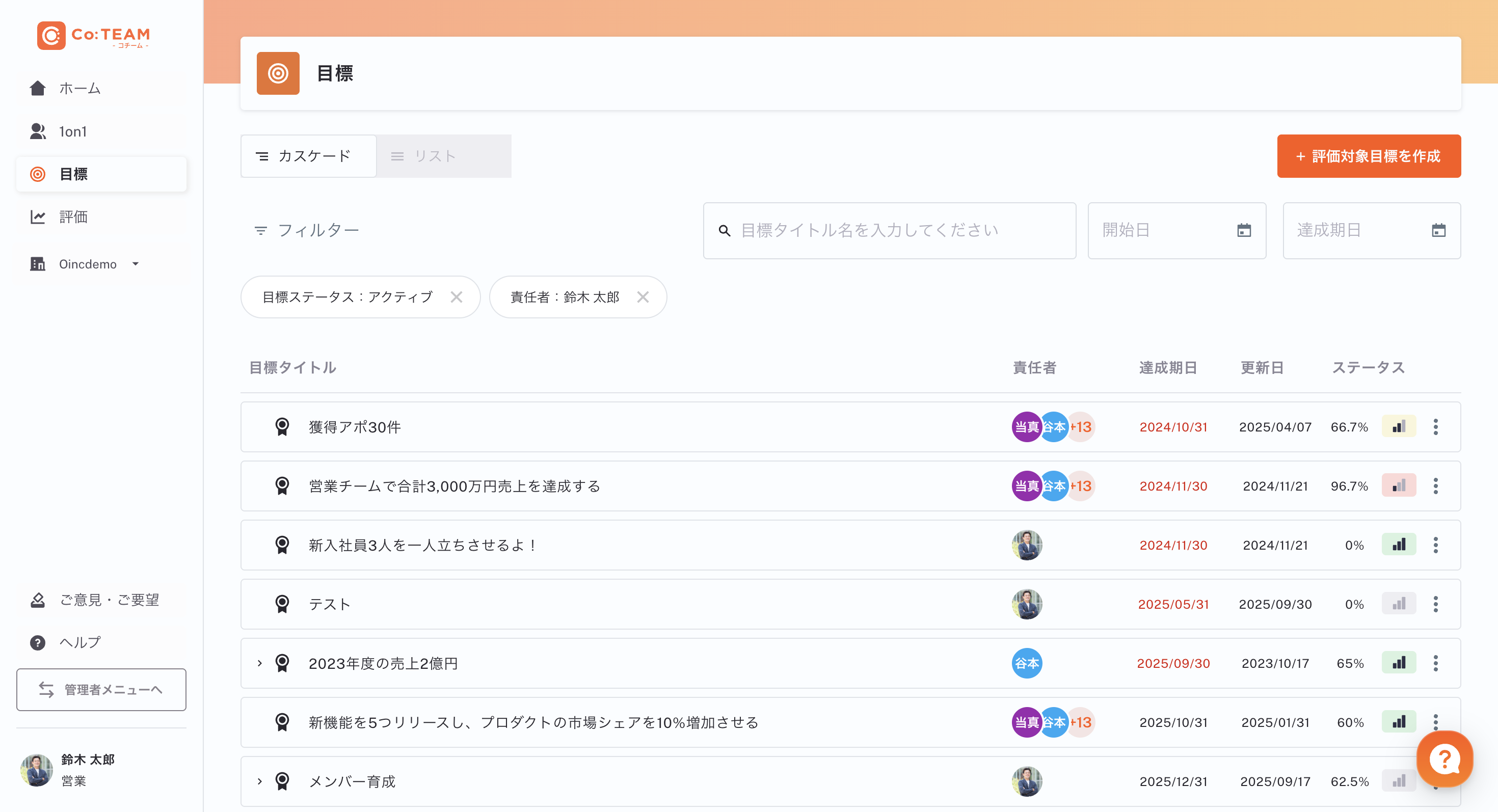
Task: Open the floating help bubble at bottom right
Action: point(1444,759)
